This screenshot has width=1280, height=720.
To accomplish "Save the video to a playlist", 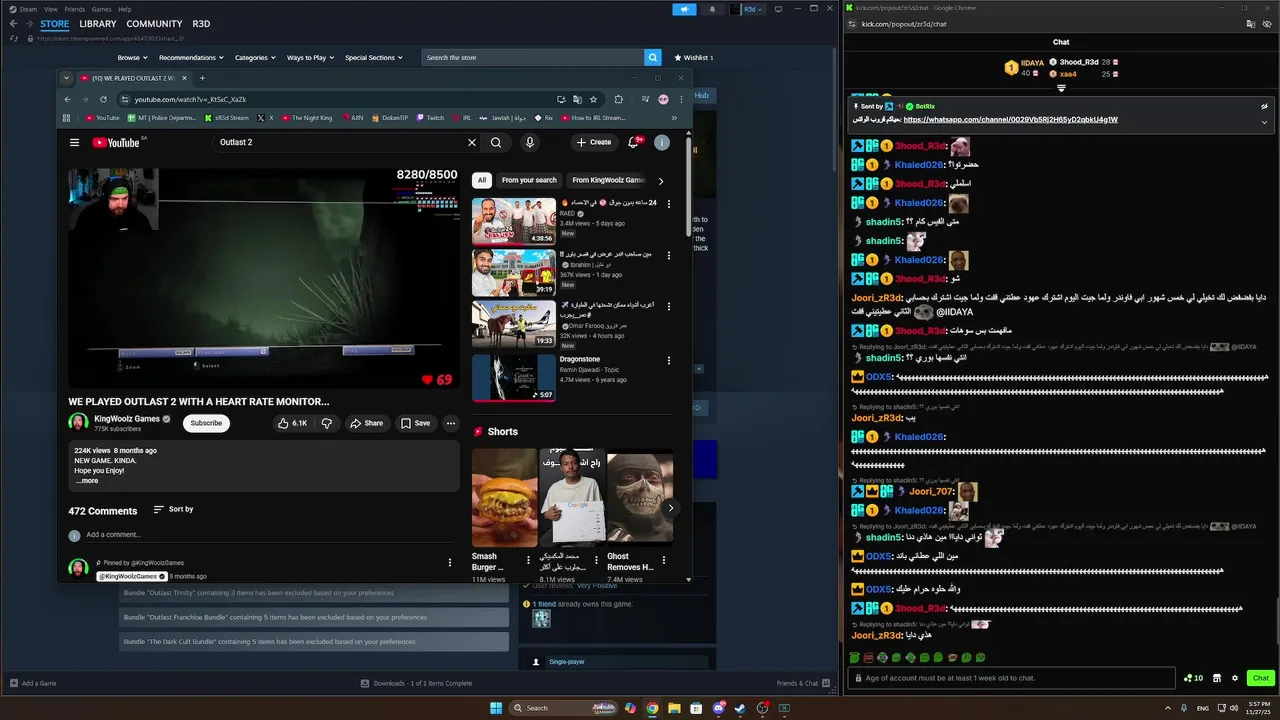I will [415, 423].
